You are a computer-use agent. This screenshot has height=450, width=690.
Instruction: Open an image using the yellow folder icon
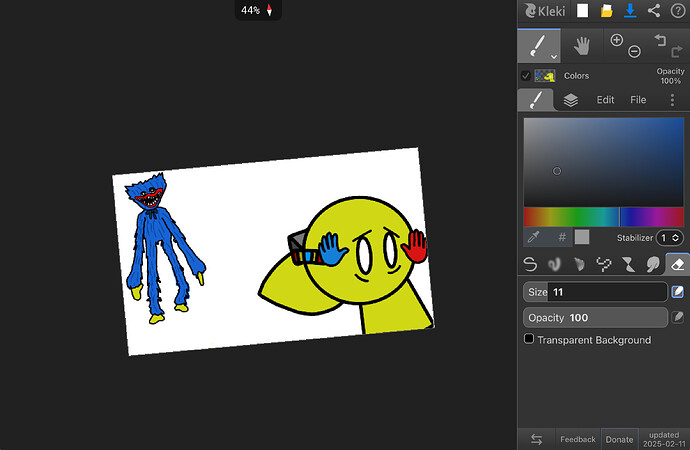coord(606,11)
